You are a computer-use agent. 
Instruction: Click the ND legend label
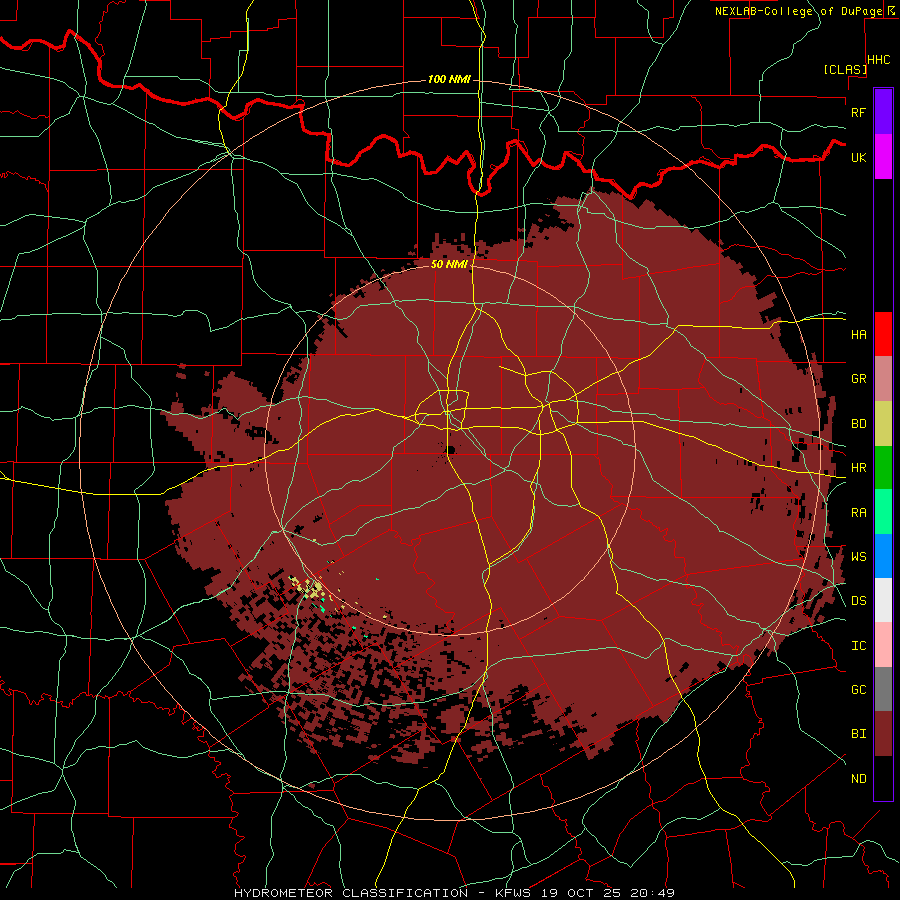coord(858,779)
